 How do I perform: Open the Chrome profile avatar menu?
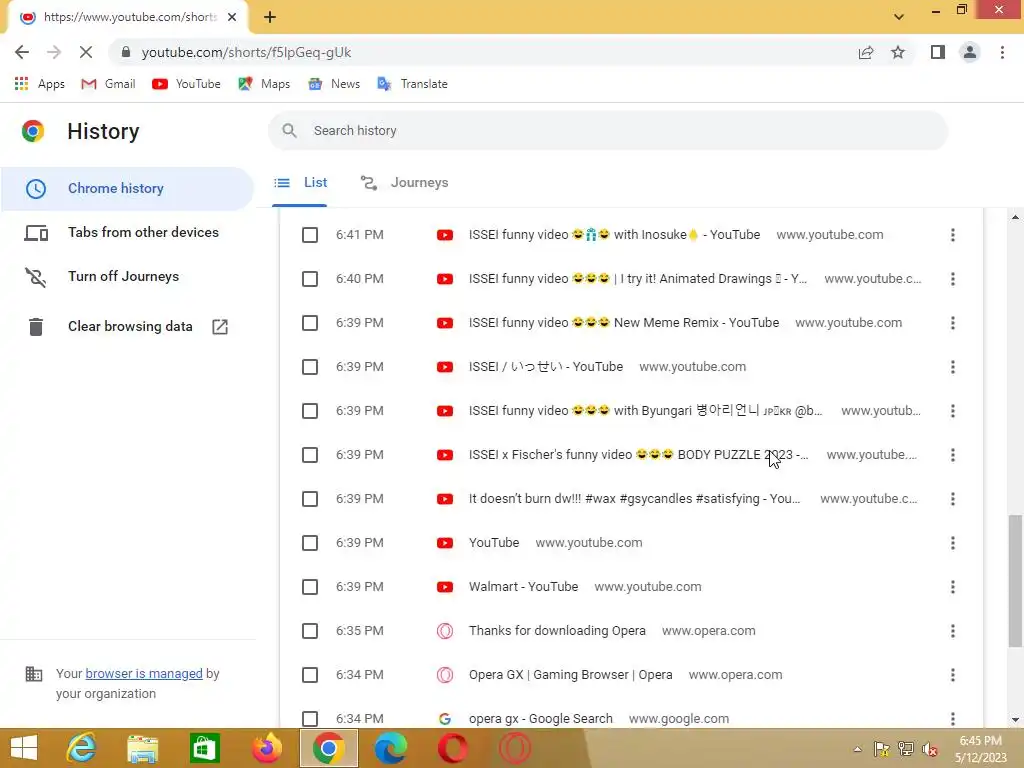[x=970, y=52]
